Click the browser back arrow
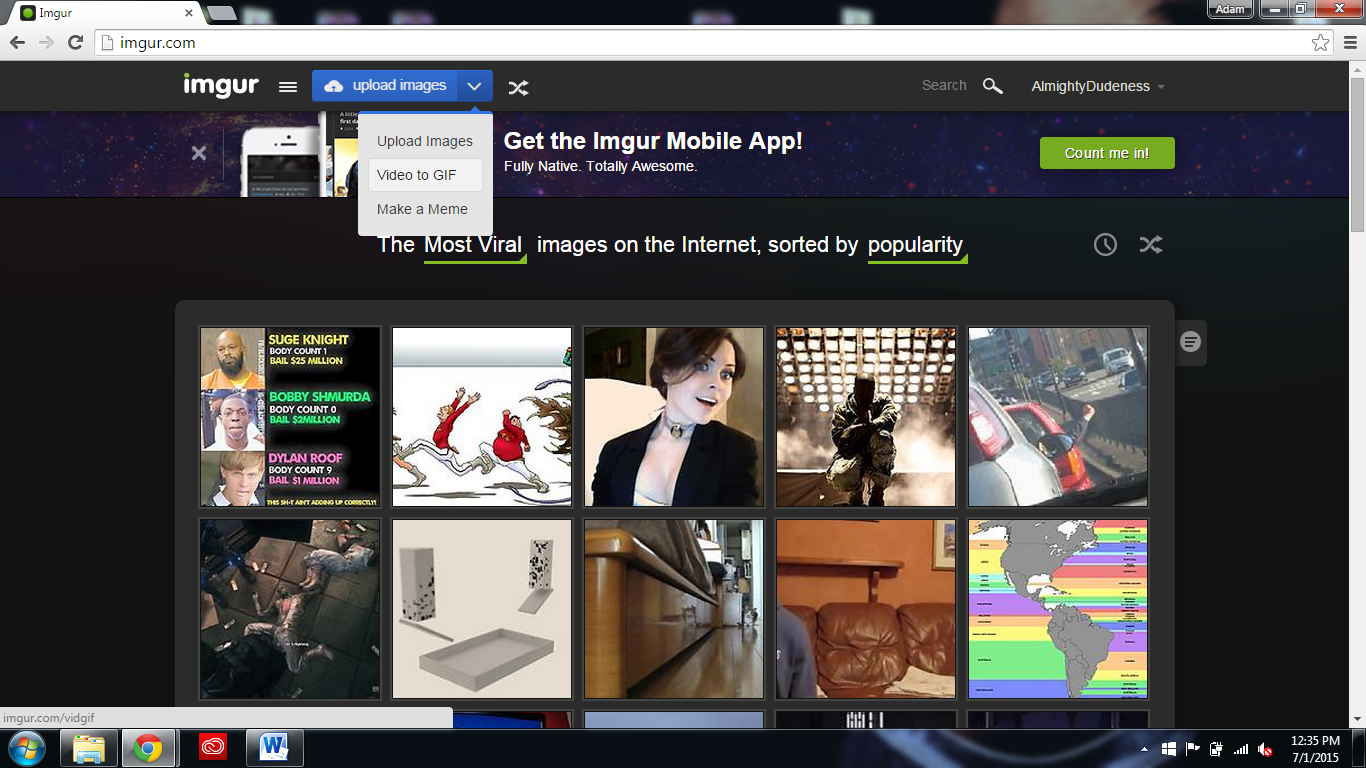The height and width of the screenshot is (768, 1366). coord(17,43)
